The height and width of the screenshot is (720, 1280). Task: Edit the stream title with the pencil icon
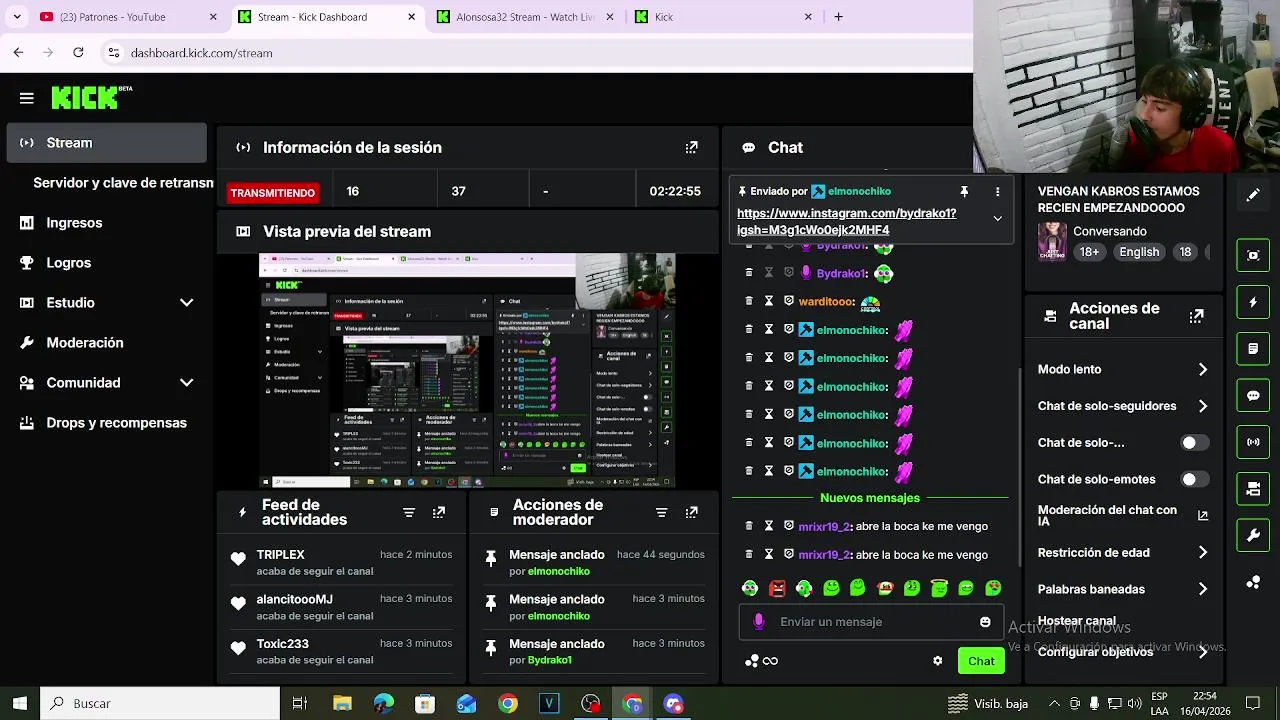tap(1253, 195)
